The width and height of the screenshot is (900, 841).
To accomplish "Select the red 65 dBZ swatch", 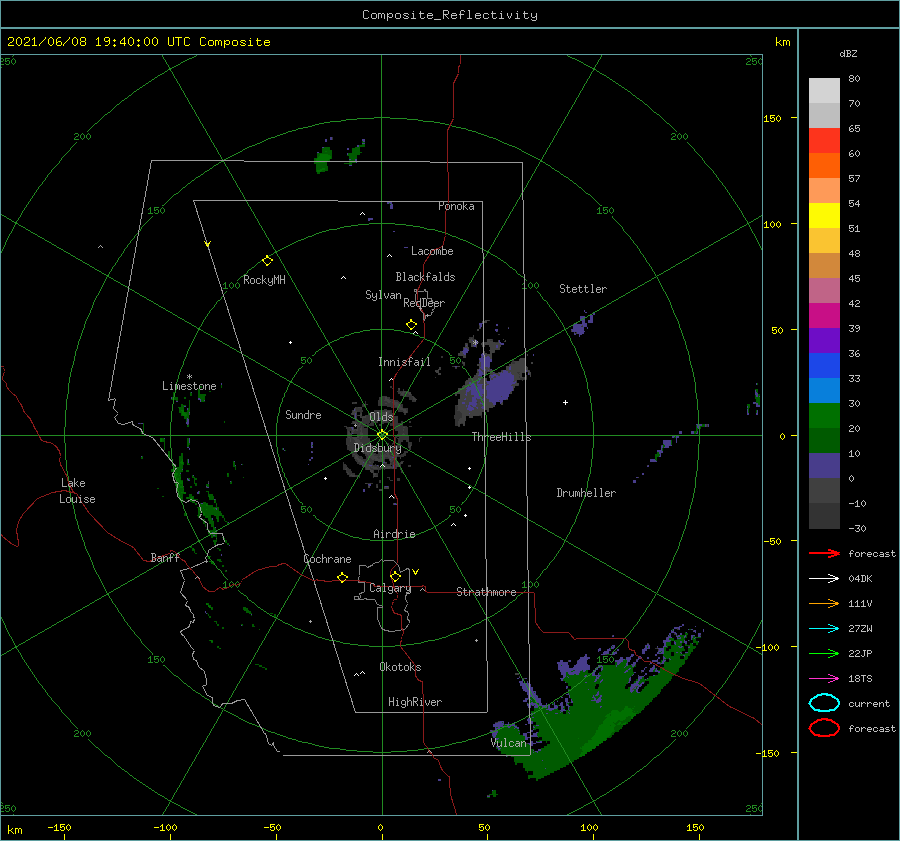I will (x=824, y=140).
